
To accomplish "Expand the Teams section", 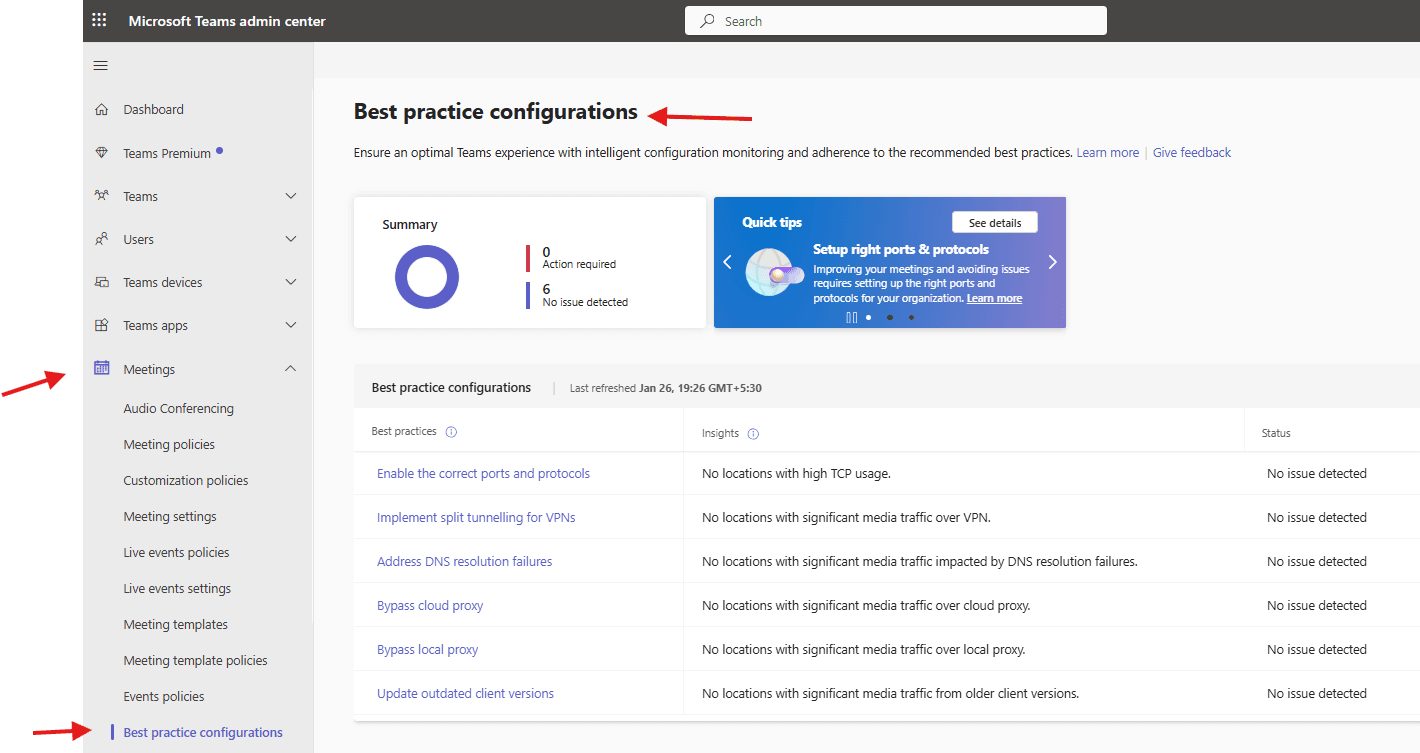I will coord(290,196).
